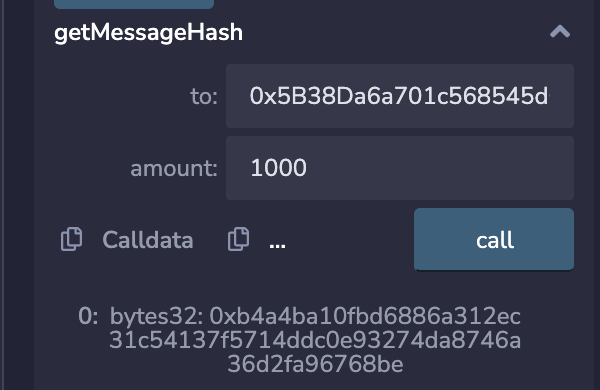Click the getMessageHash function title
The height and width of the screenshot is (390, 600).
pyautogui.click(x=148, y=33)
